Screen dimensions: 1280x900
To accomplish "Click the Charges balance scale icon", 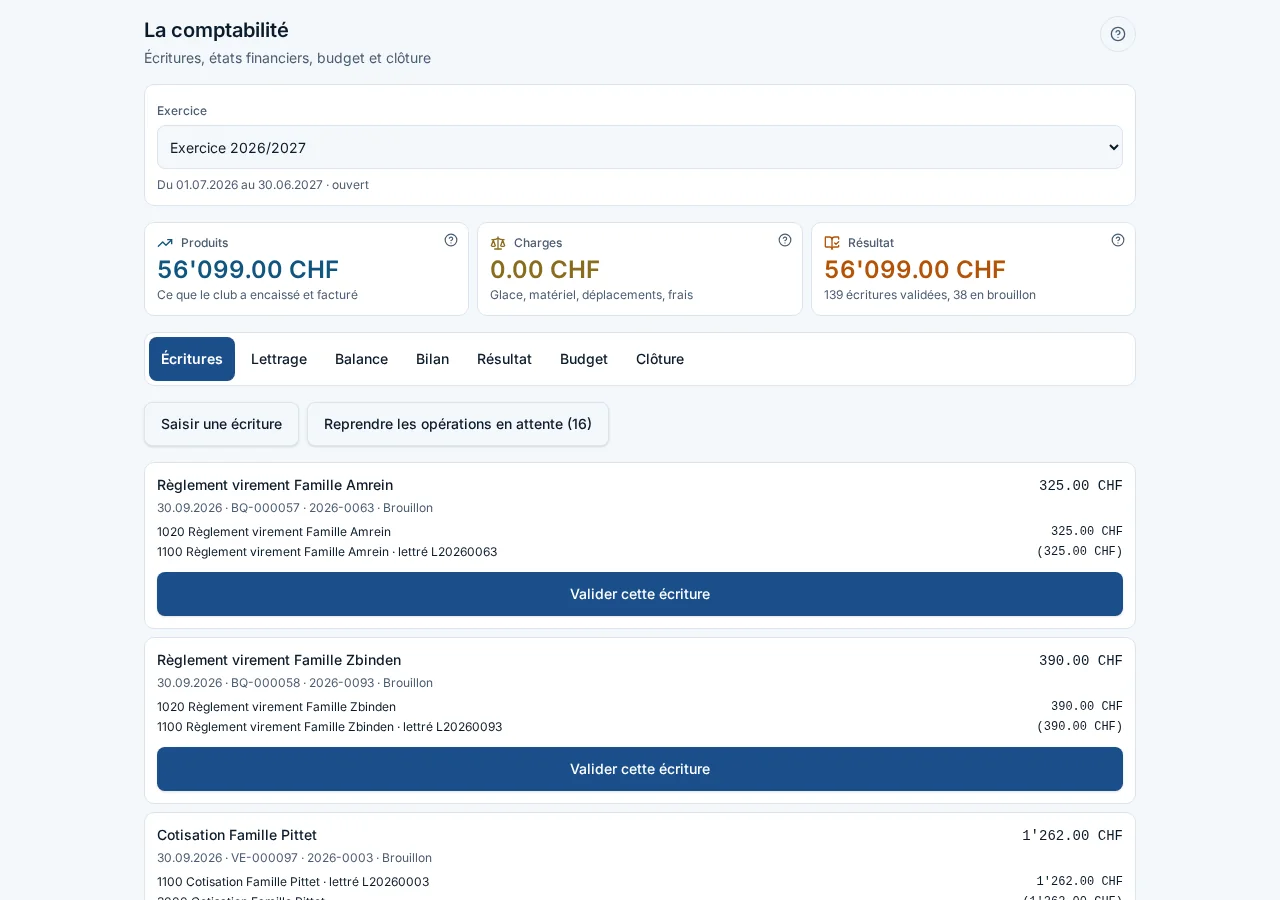I will [498, 243].
